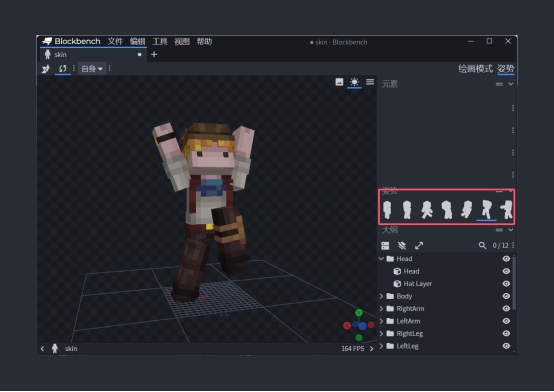Image resolution: width=554 pixels, height=392 pixels.
Task: Select the LeftArm folder row
Action: (444, 321)
